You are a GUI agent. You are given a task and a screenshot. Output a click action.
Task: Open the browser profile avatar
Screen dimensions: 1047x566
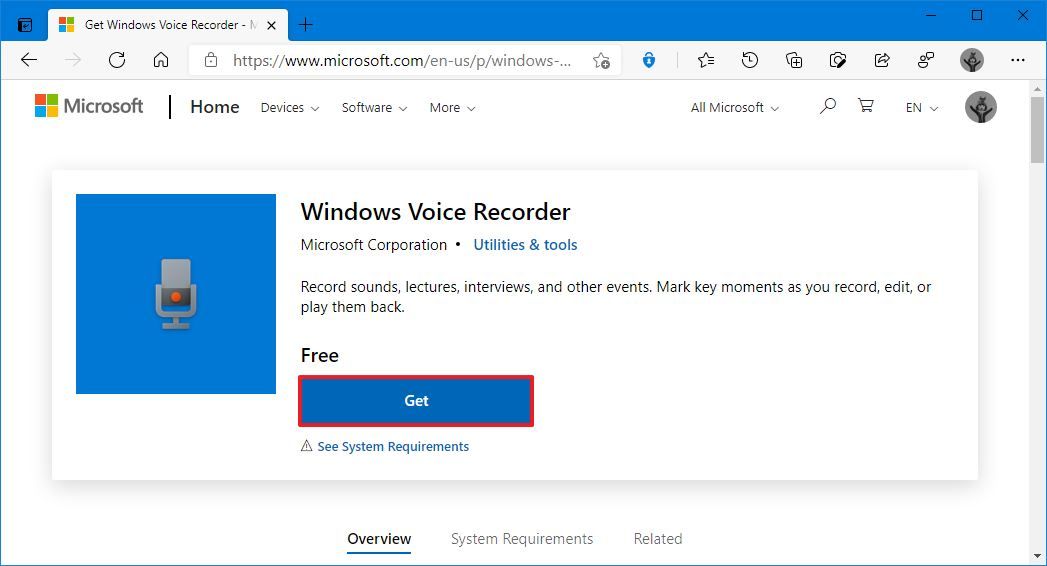(972, 60)
